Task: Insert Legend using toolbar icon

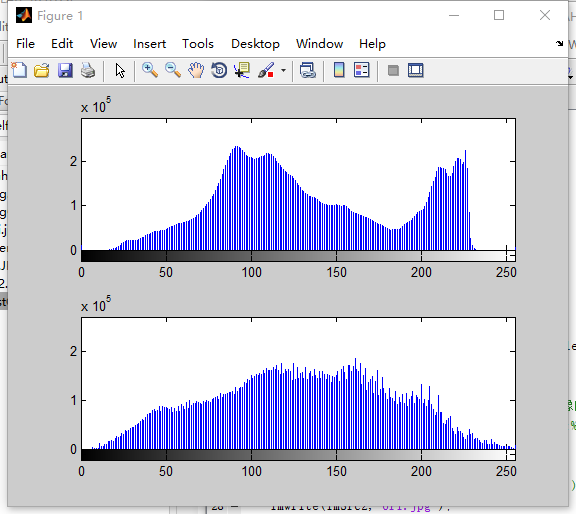Action: click(x=361, y=70)
